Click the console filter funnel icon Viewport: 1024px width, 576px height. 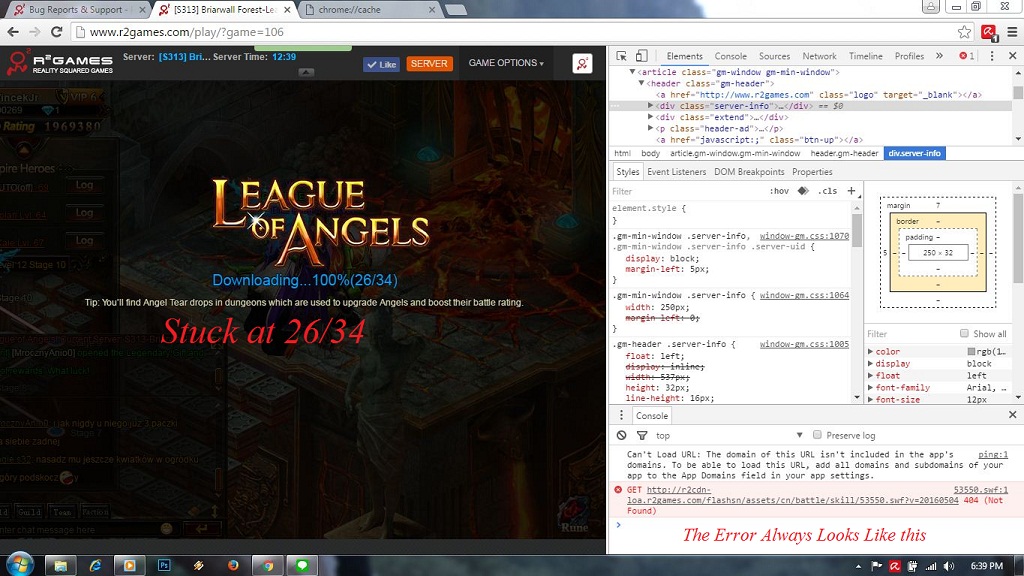point(642,436)
